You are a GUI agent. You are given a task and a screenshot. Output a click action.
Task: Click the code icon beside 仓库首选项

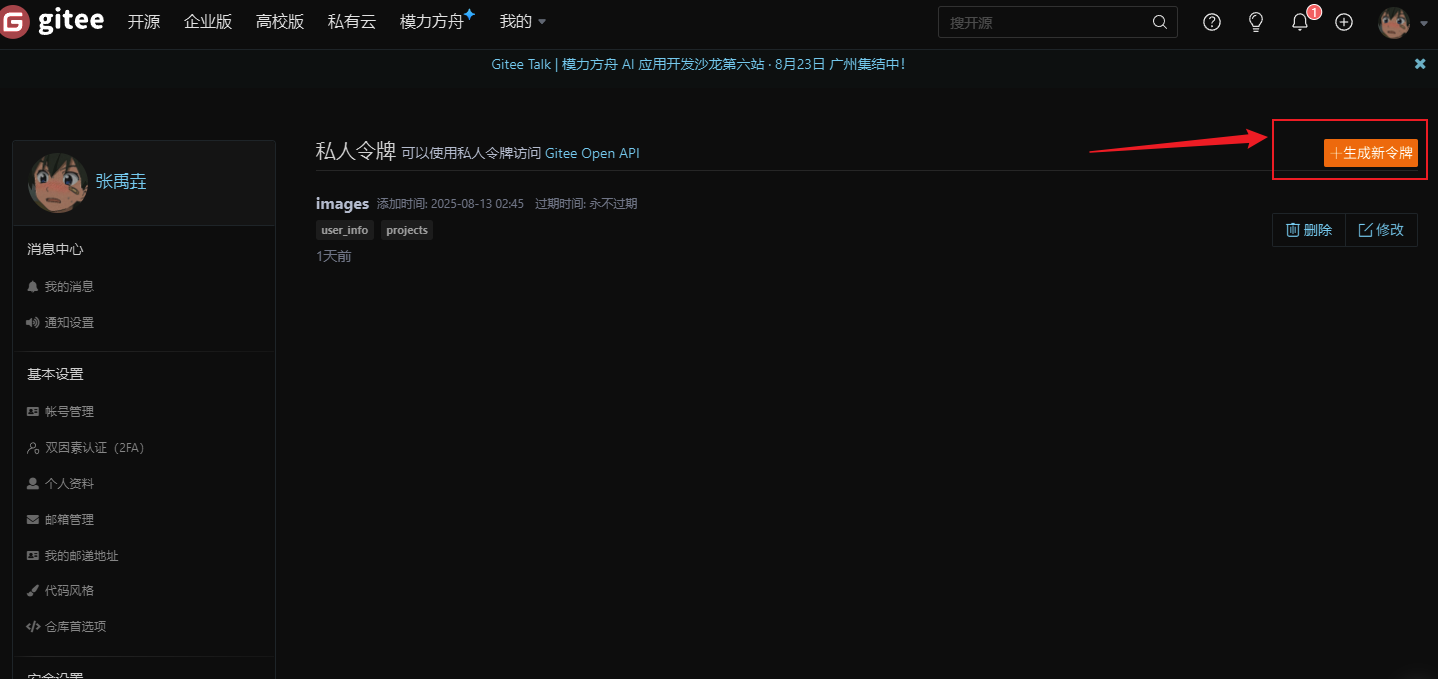tap(33, 627)
